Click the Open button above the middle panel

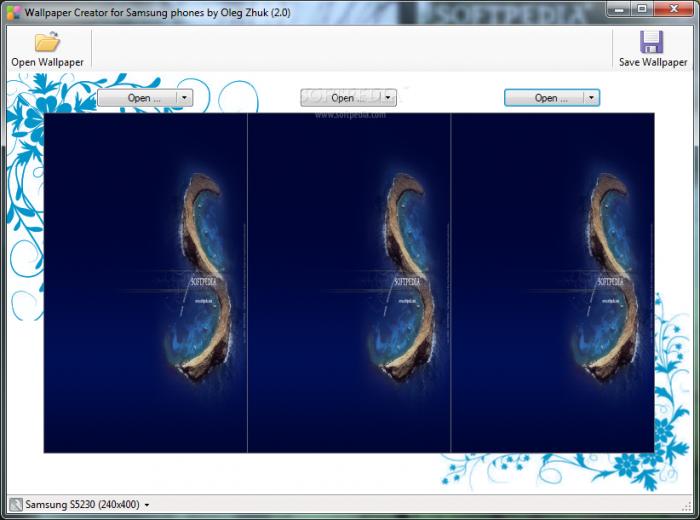[x=341, y=98]
